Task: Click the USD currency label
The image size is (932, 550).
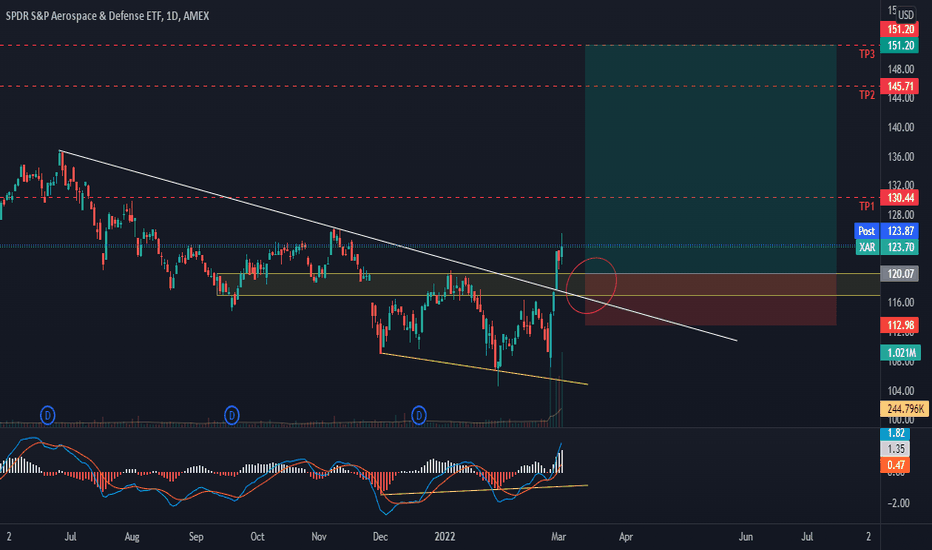Action: pos(906,15)
